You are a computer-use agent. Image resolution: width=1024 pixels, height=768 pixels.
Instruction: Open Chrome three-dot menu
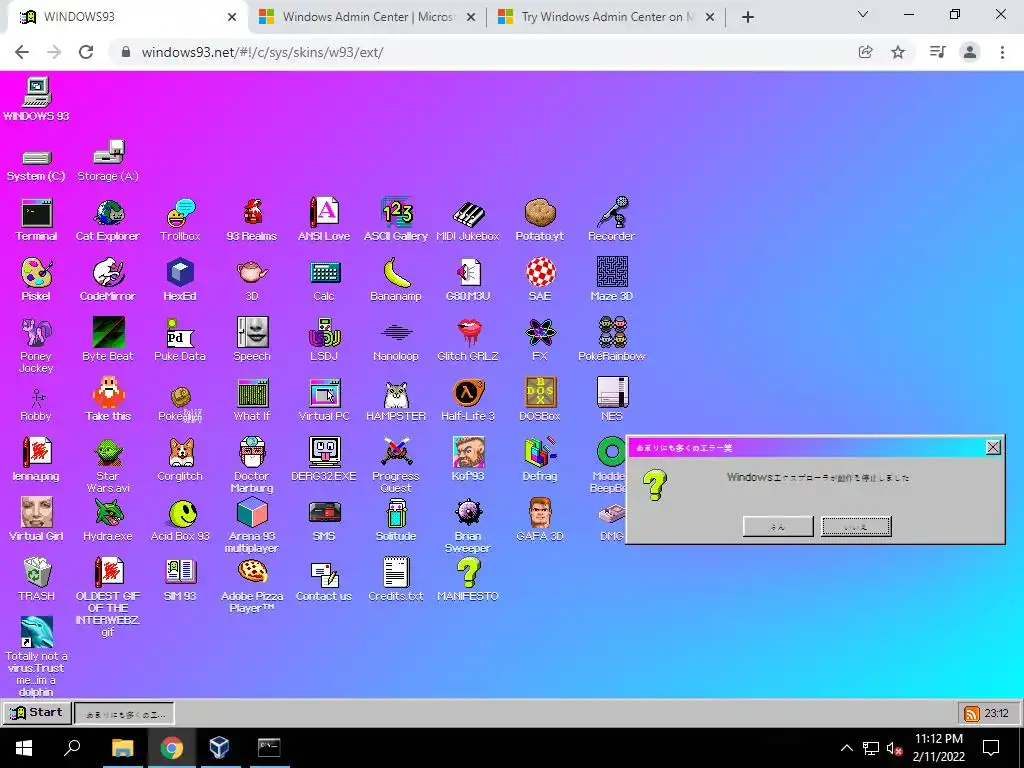point(1002,52)
